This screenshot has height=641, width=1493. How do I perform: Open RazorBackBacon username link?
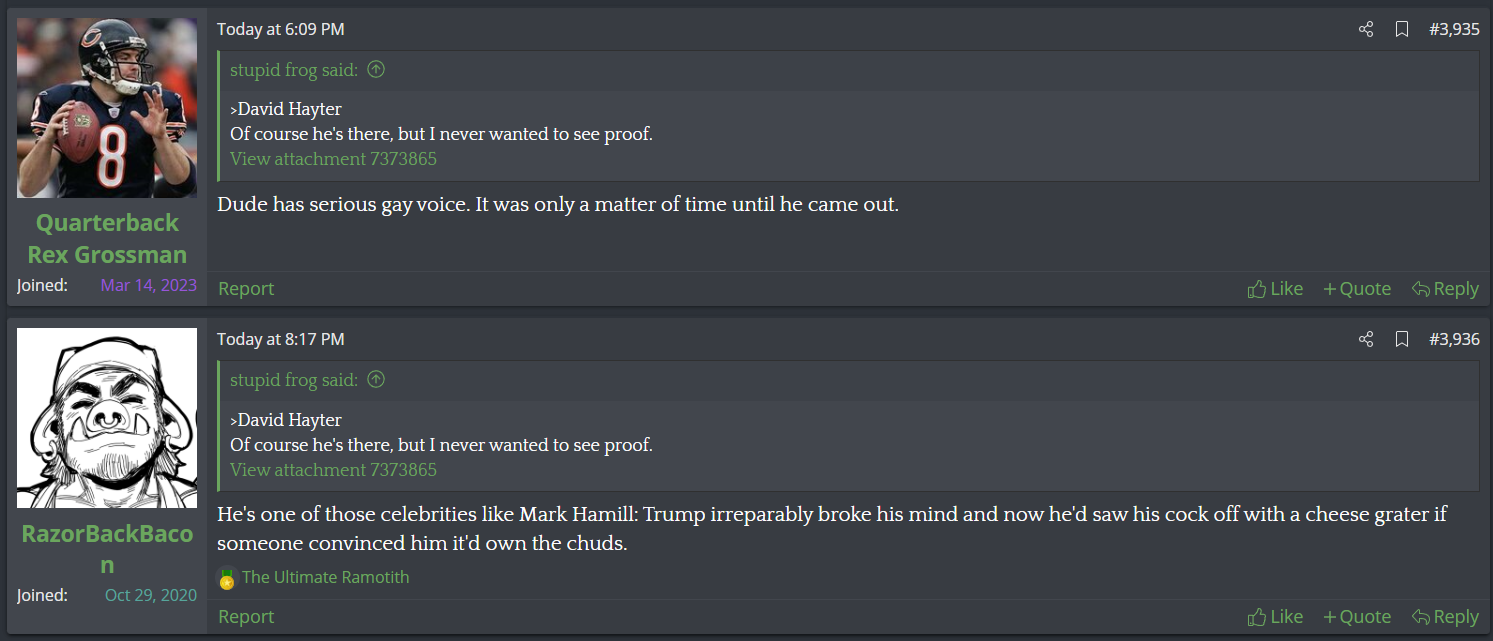coord(107,549)
